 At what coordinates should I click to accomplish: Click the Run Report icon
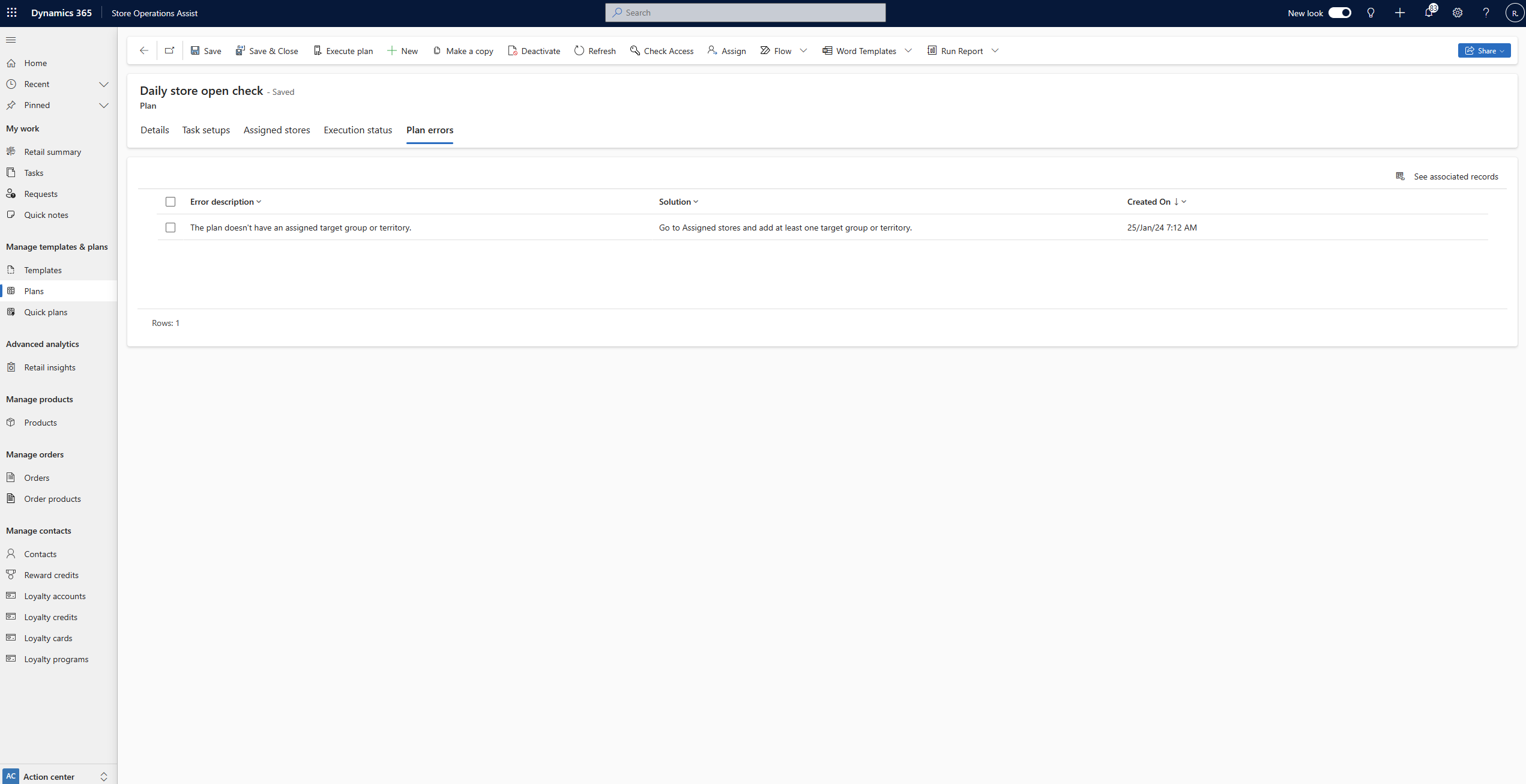click(x=930, y=50)
